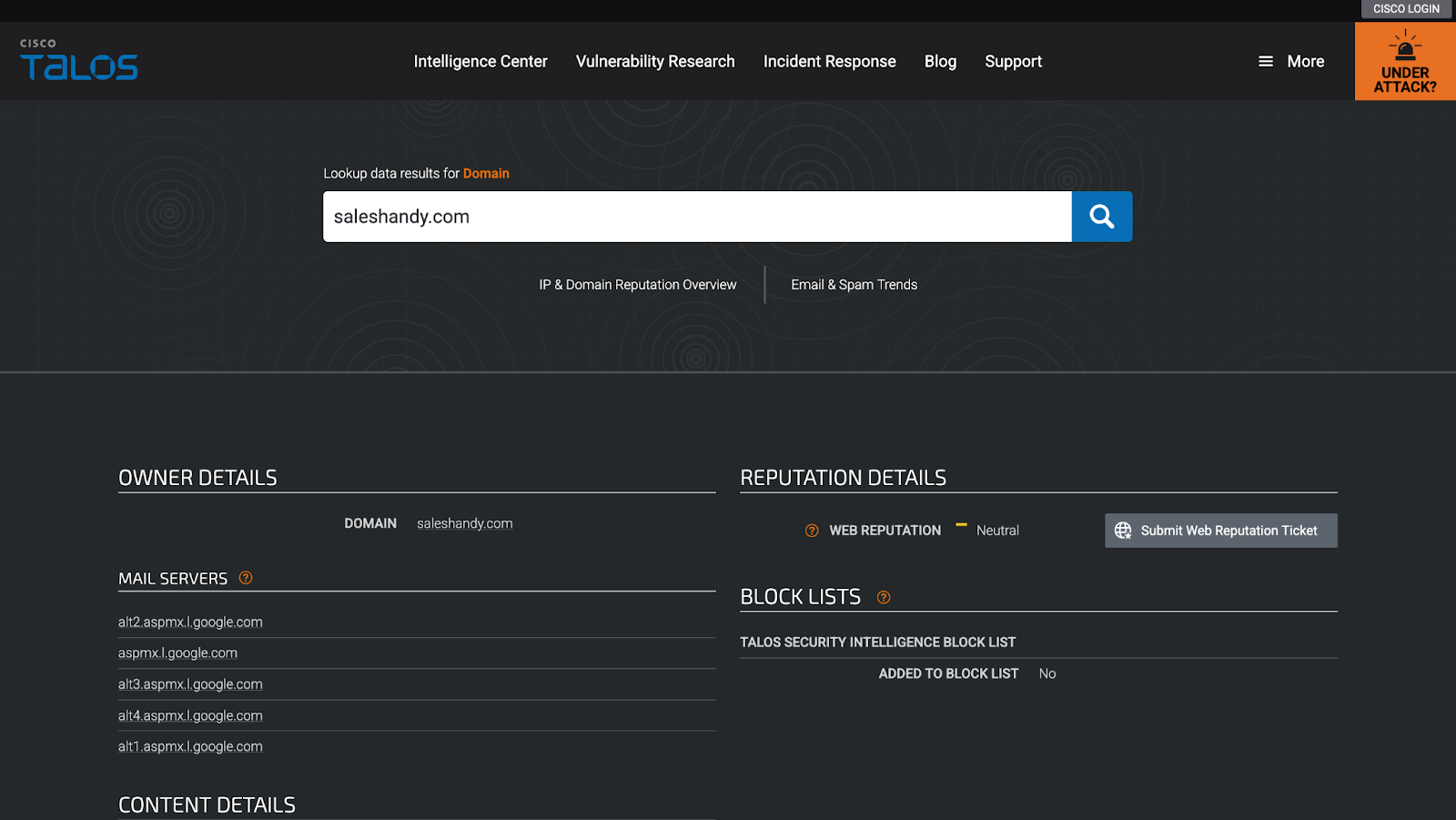This screenshot has width=1456, height=820.
Task: Select the Incident Response menu item
Action: (x=829, y=61)
